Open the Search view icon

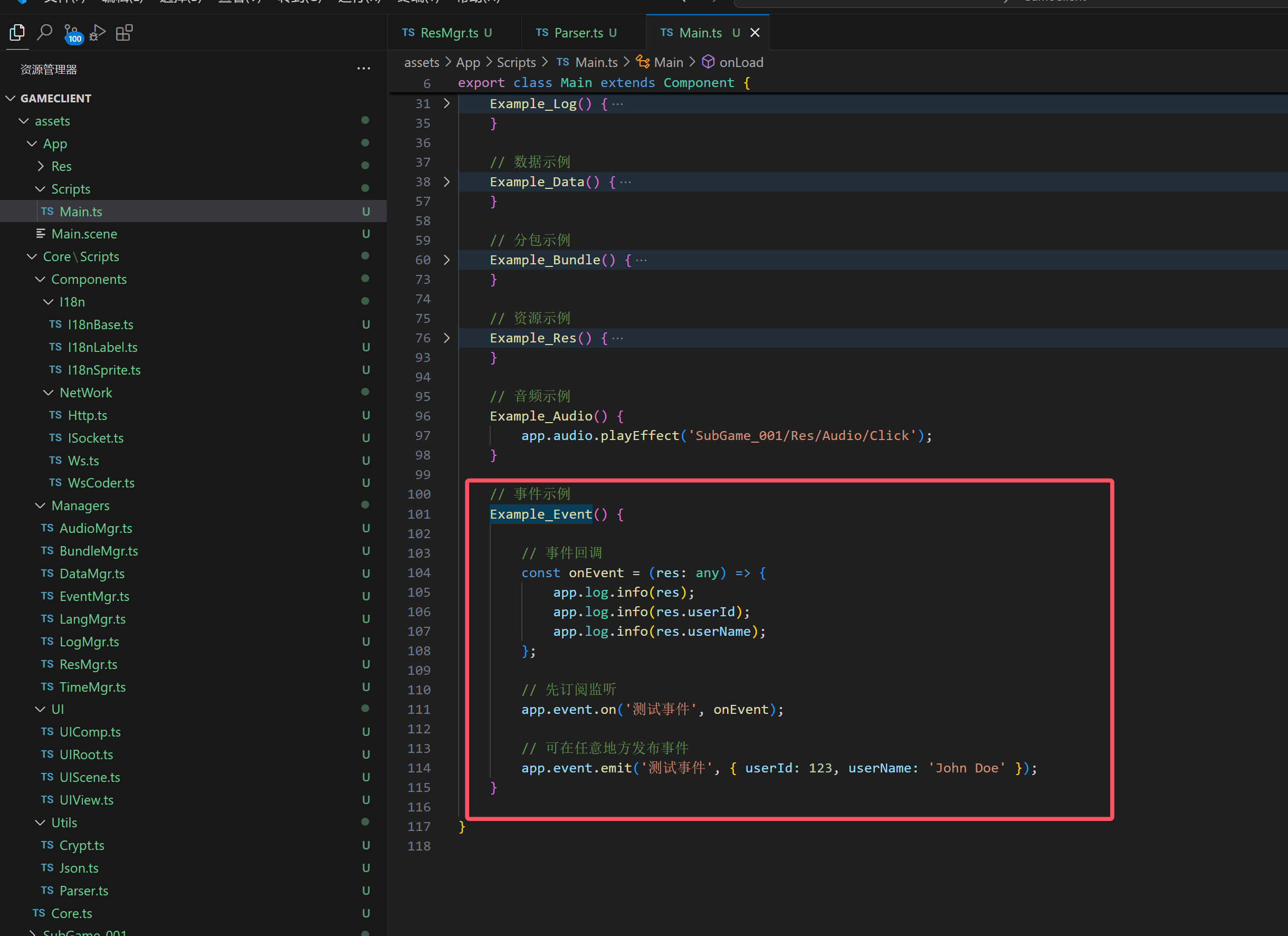(x=44, y=32)
